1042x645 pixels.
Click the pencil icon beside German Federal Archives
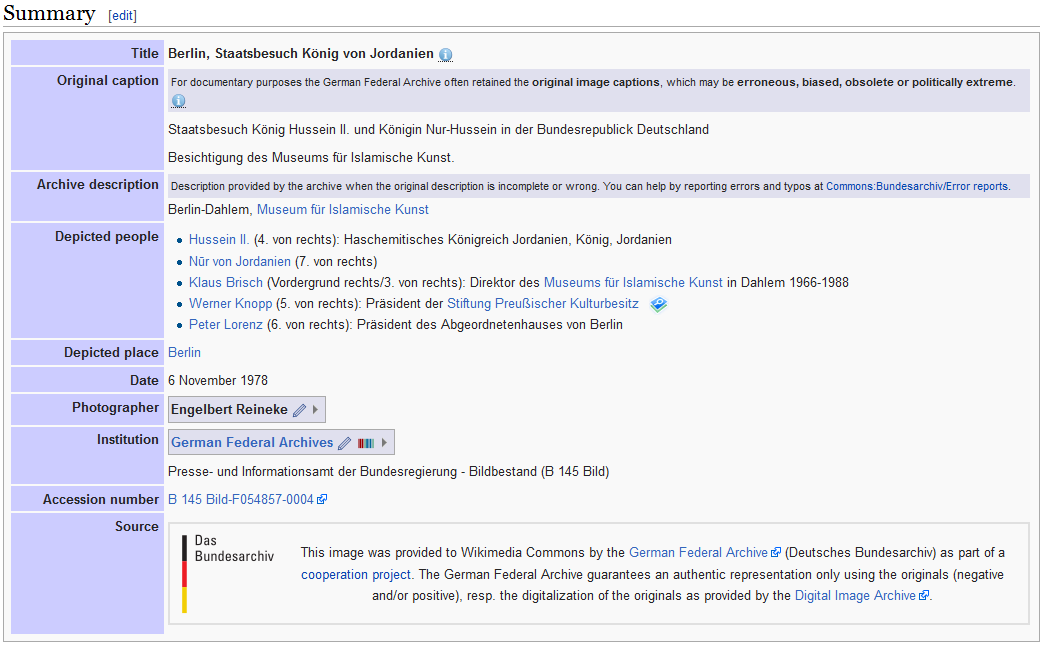344,443
